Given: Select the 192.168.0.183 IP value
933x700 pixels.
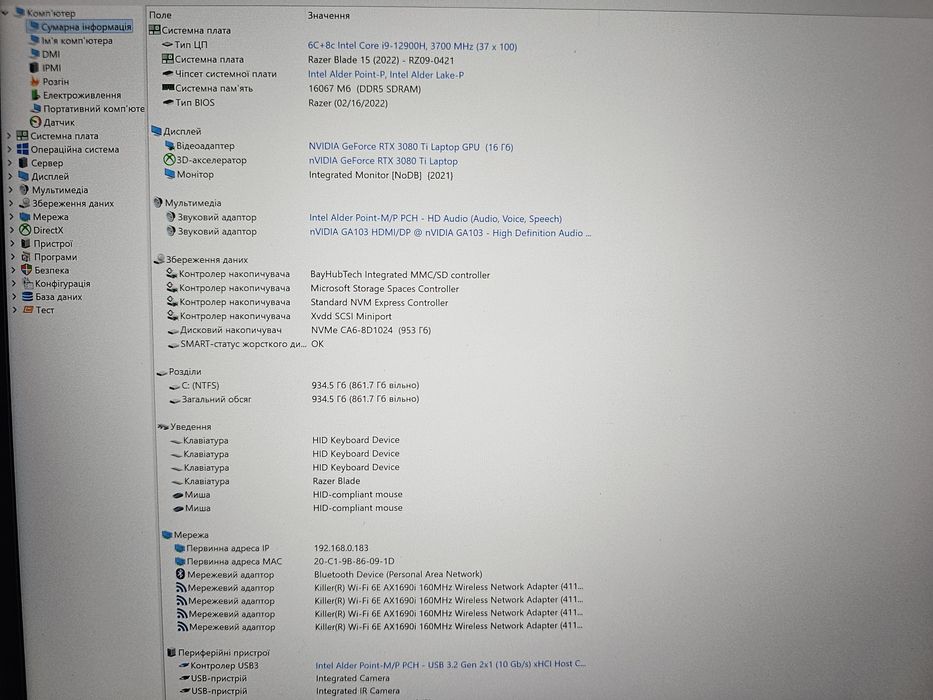Looking at the screenshot, I should 341,548.
